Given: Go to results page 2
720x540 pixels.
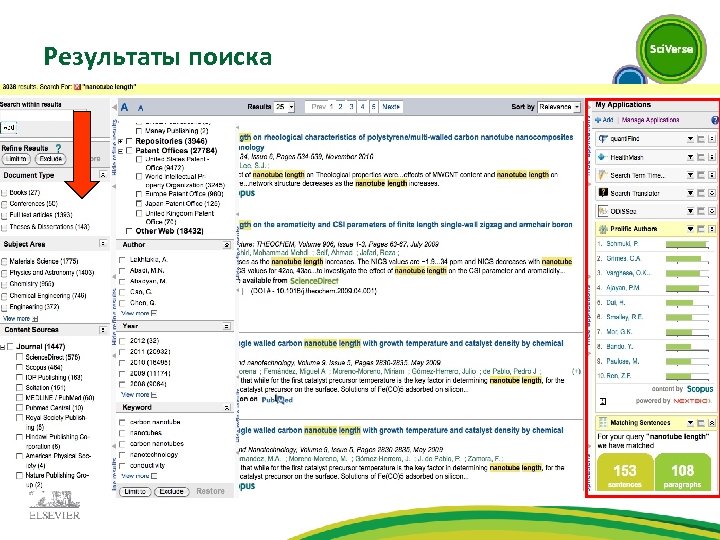Looking at the screenshot, I should point(340,107).
